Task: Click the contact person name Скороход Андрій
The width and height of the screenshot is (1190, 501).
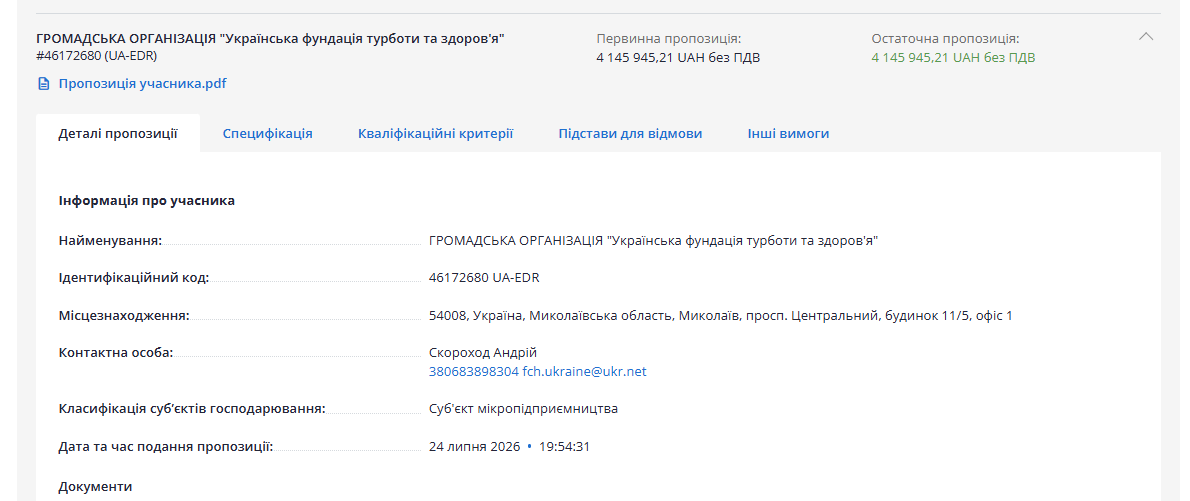Action: (483, 353)
